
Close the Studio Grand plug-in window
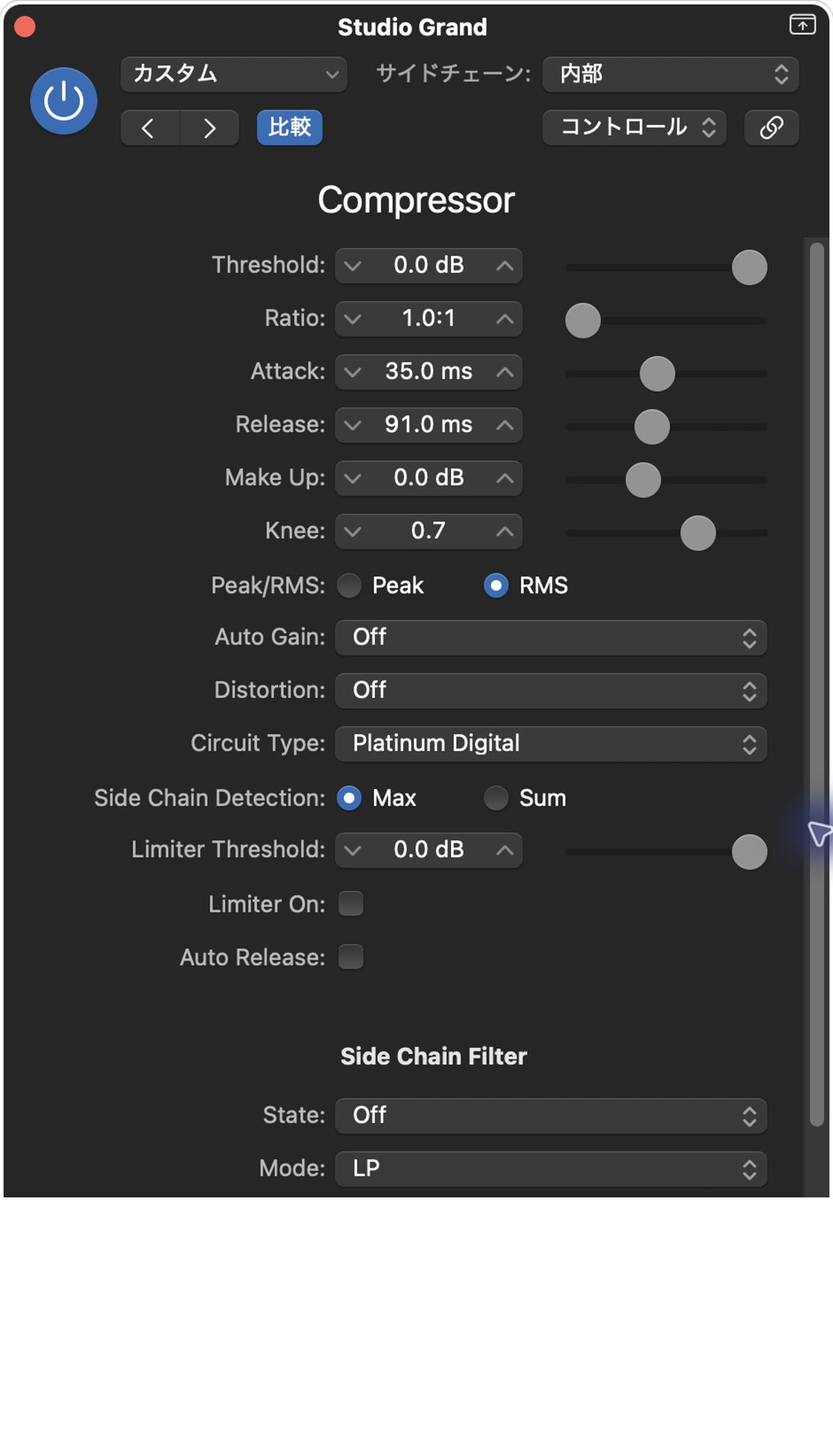point(25,26)
